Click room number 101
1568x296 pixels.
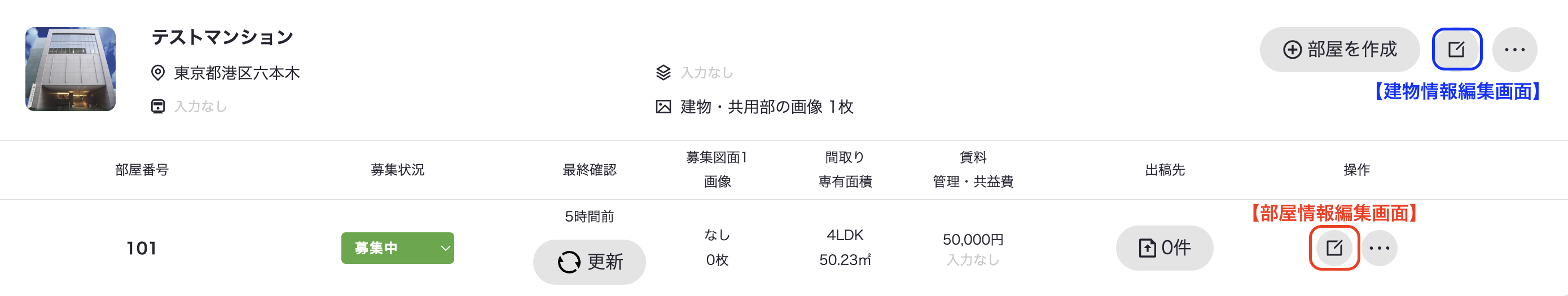pos(141,248)
